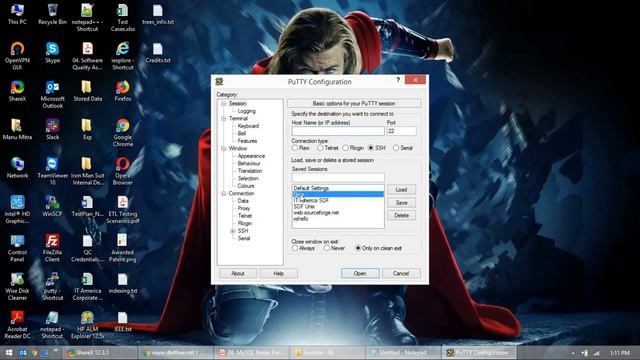This screenshot has width=640, height=360.
Task: Select the Wise Disk Cleaner desktop icon
Action: 17,286
